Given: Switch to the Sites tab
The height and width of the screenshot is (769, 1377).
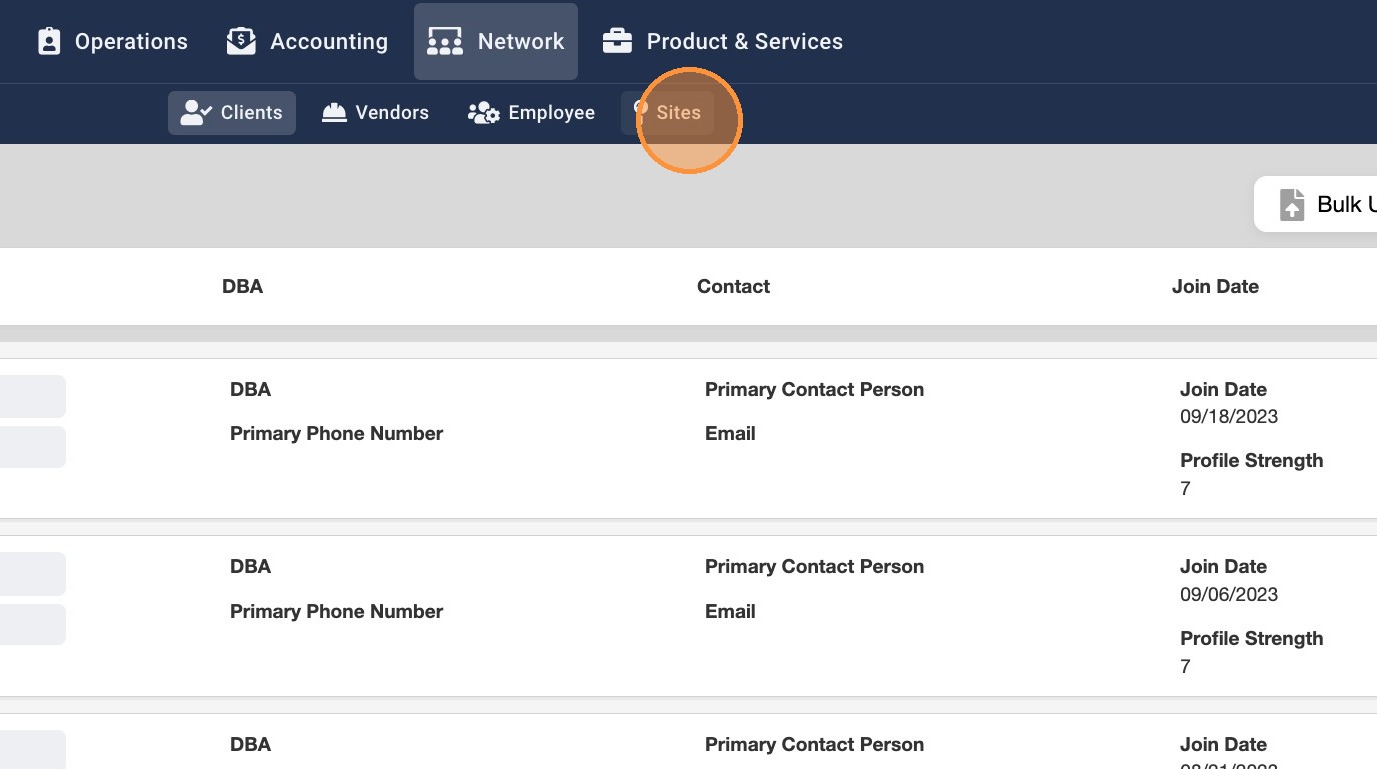Looking at the screenshot, I should (678, 113).
